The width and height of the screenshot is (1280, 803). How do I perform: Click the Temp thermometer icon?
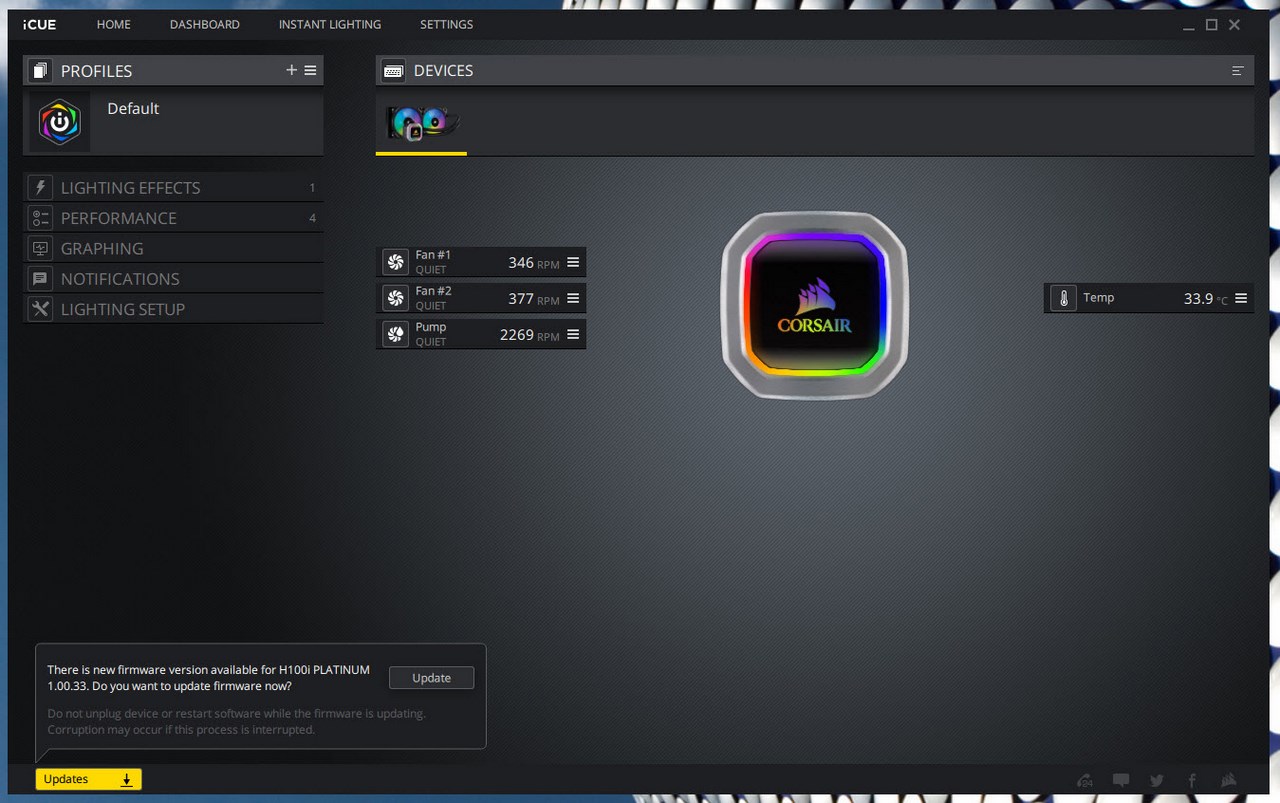pyautogui.click(x=1063, y=298)
